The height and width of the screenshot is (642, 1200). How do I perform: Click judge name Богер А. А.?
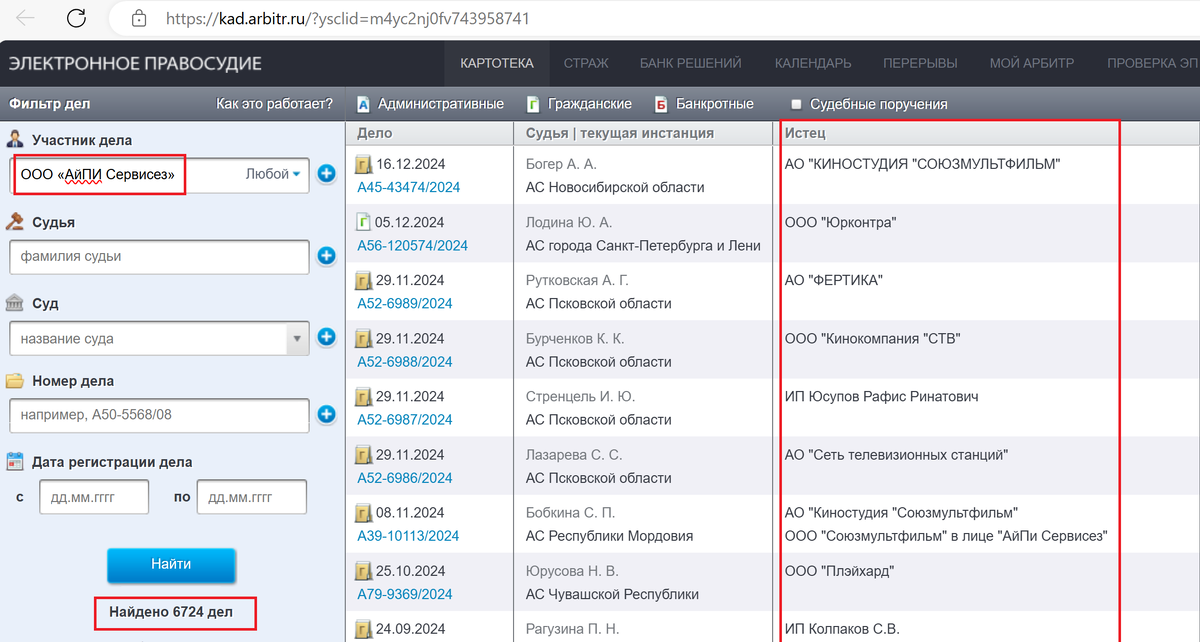[x=561, y=164]
